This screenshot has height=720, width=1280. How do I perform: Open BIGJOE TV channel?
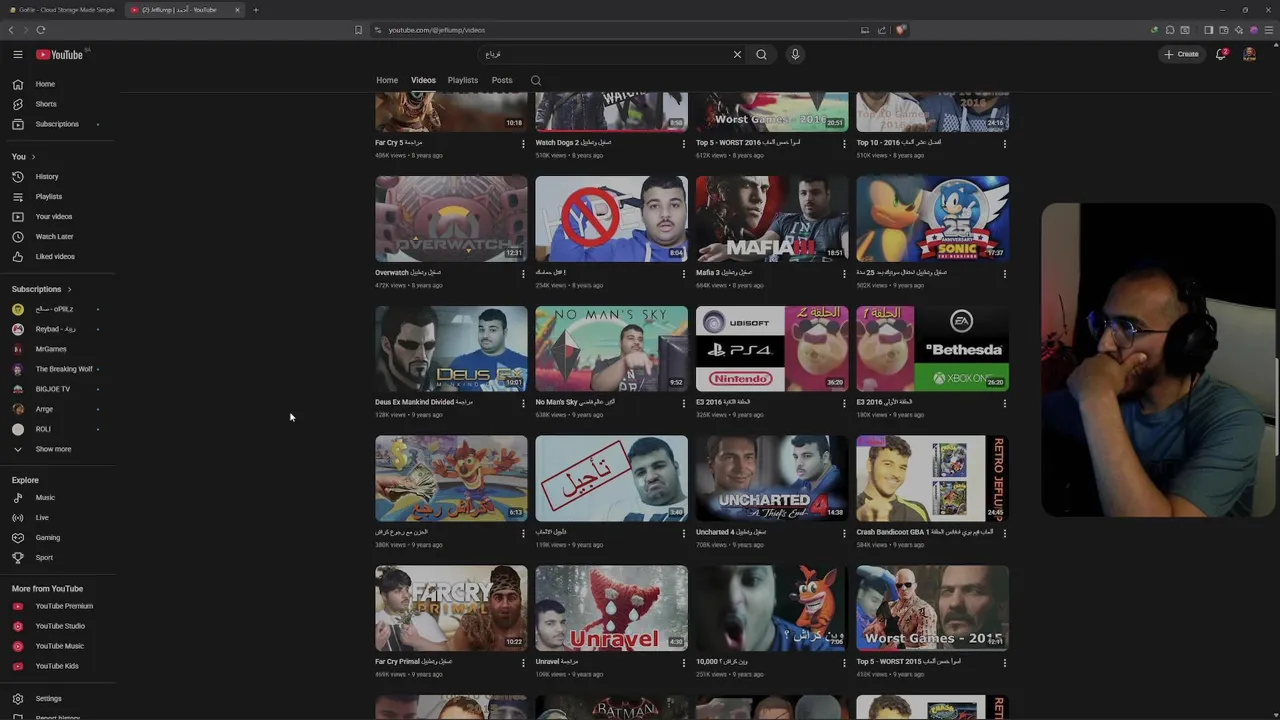coord(53,389)
